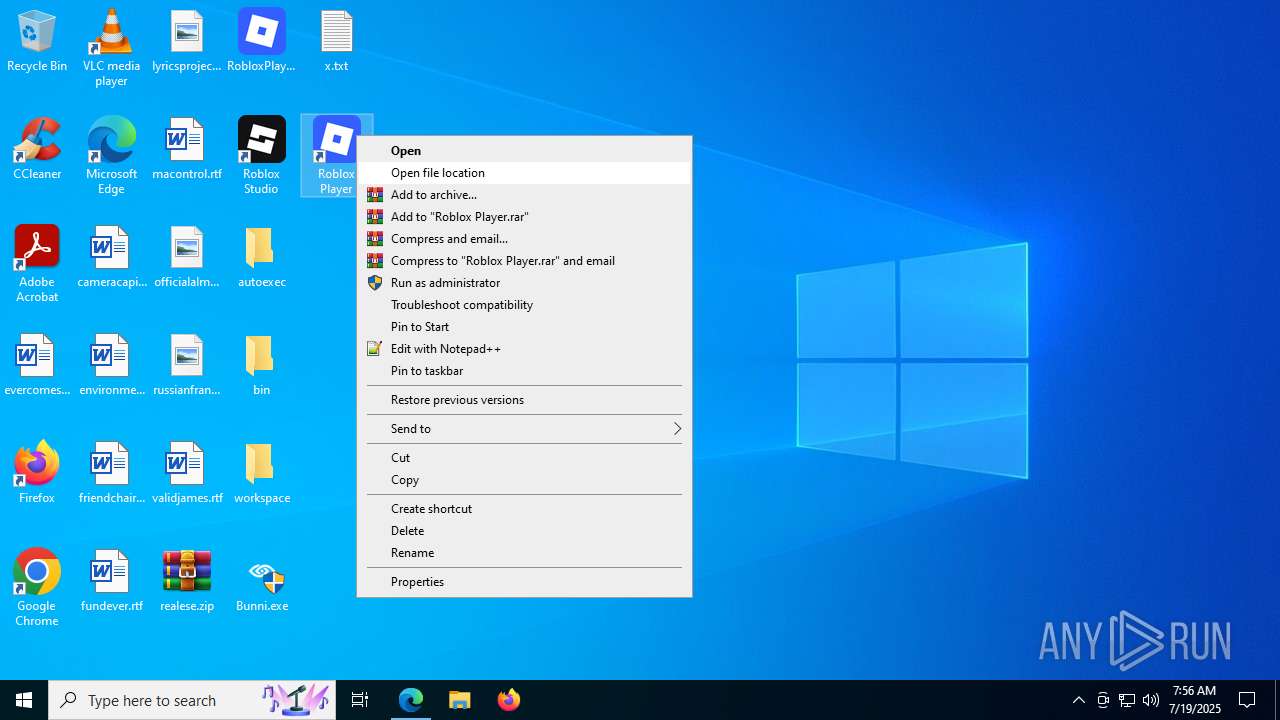This screenshot has height=720, width=1280.
Task: Select the Adobe Acrobat shortcut
Action: click(37, 263)
